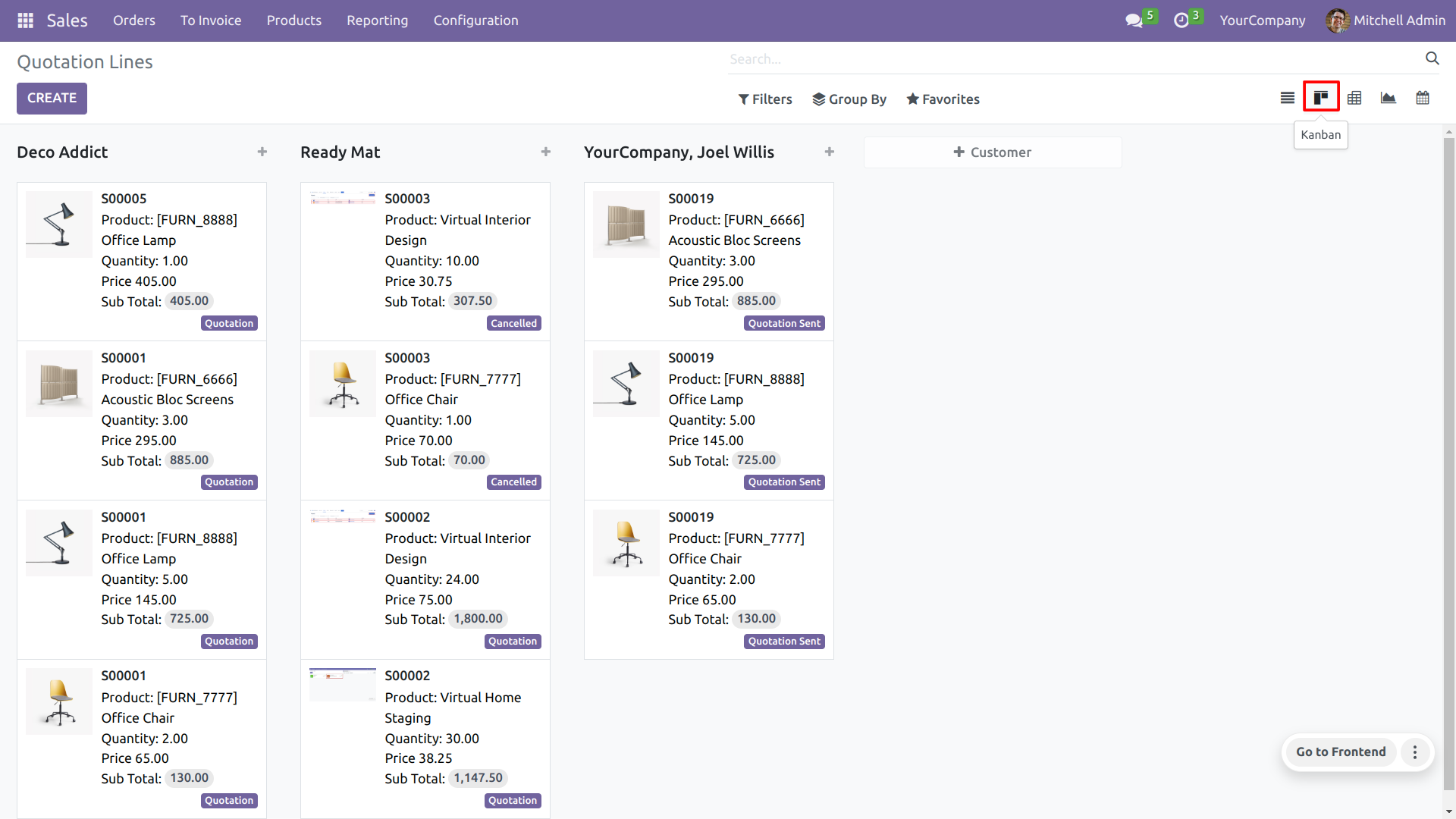Add a card in Deco Addict column

point(262,152)
